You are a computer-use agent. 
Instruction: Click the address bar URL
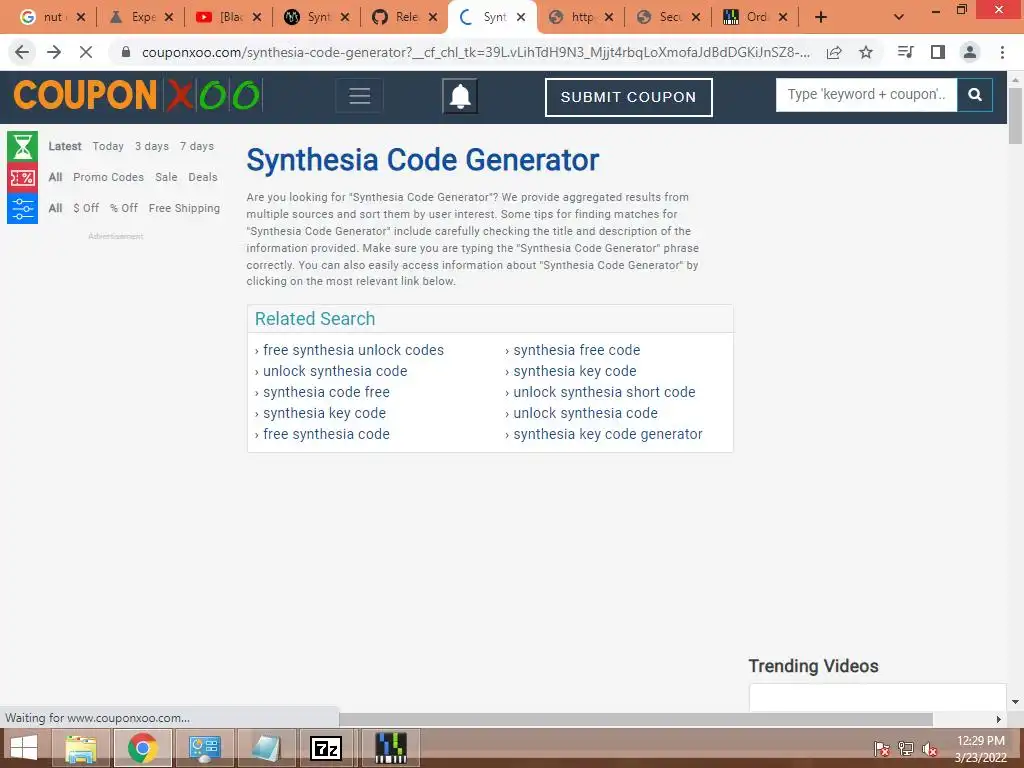475,52
